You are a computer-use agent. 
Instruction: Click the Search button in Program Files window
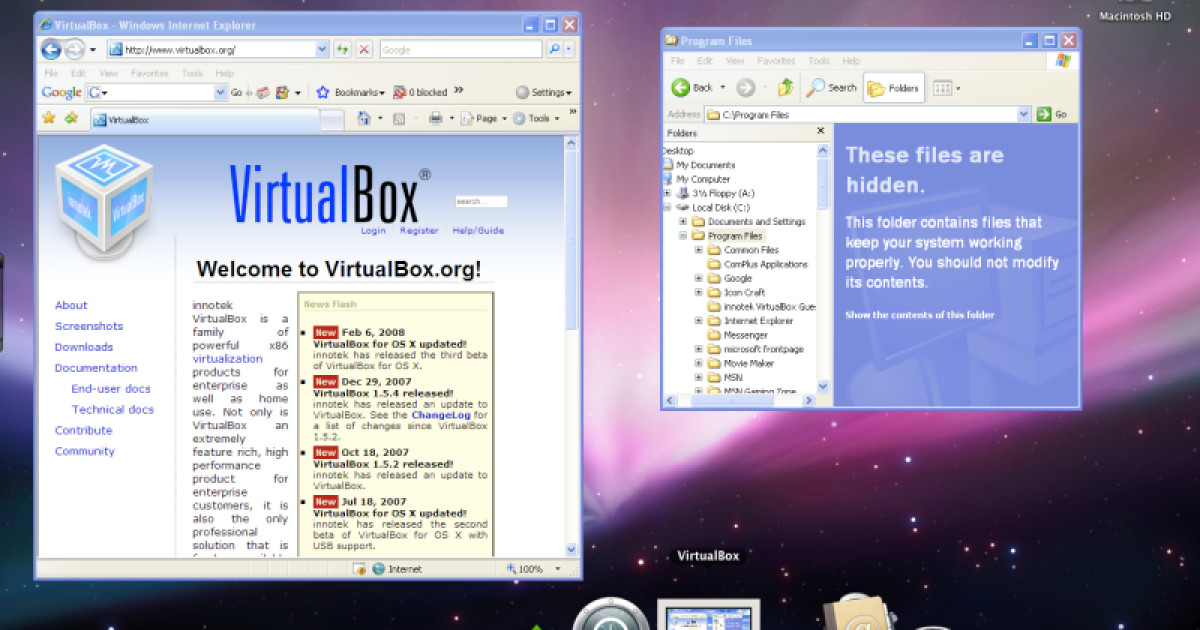tap(832, 87)
